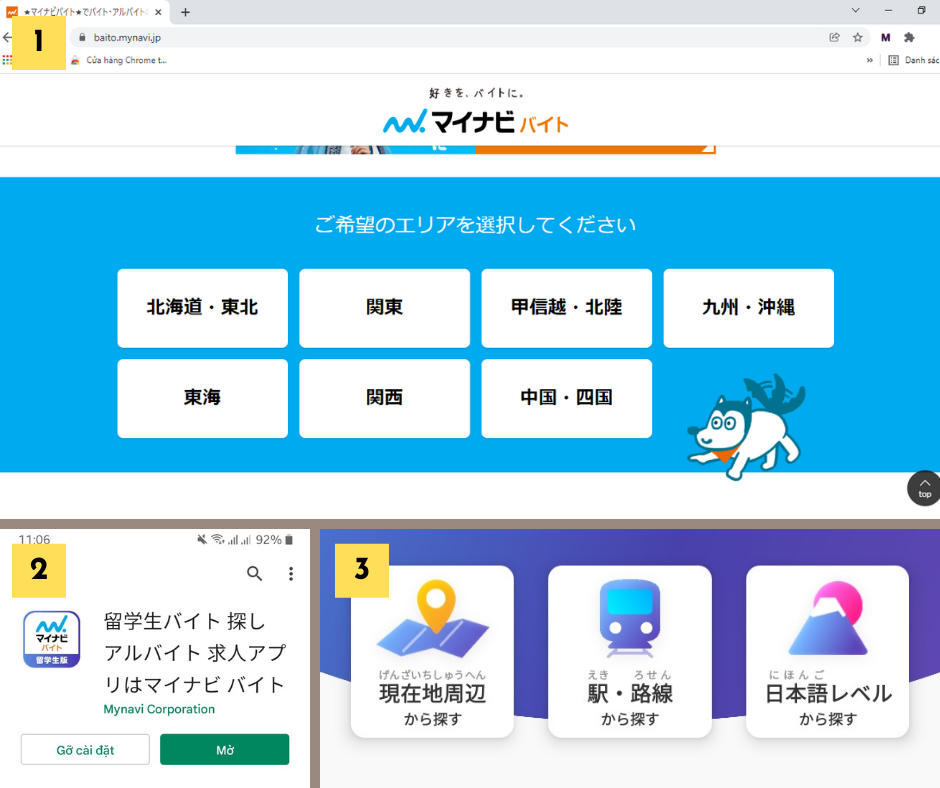Click the round top scroll button
The image size is (940, 788).
coord(924,489)
